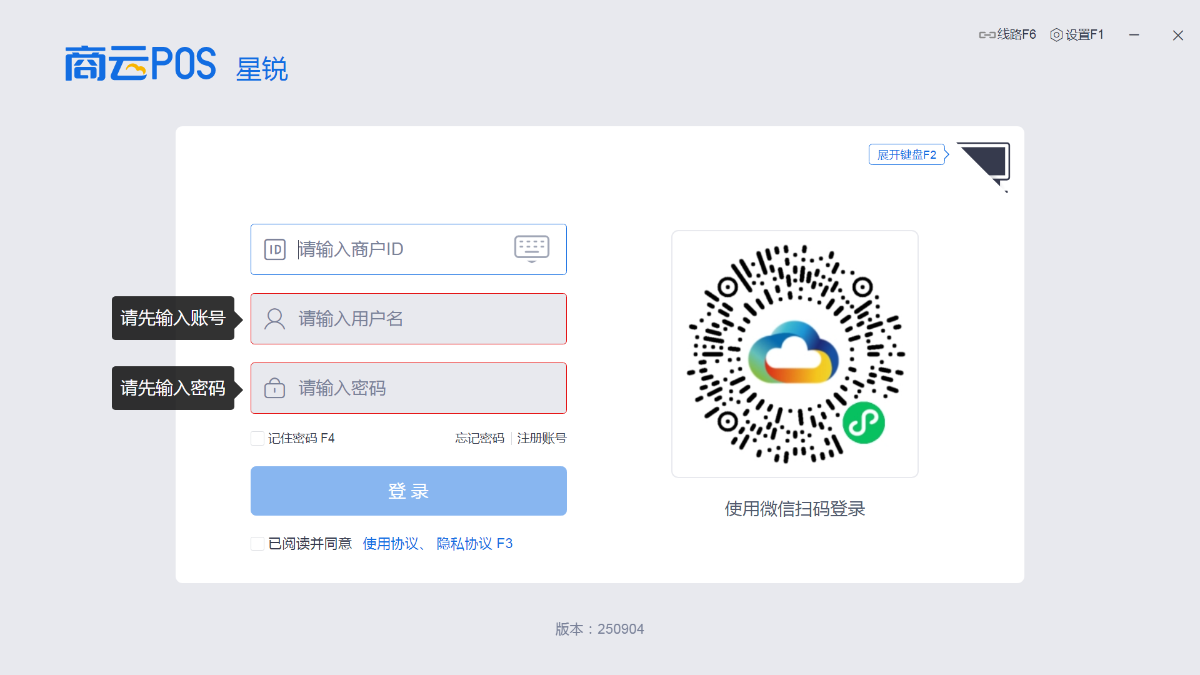Open the 使用协议 usage agreement link
The height and width of the screenshot is (675, 1200).
[391, 543]
